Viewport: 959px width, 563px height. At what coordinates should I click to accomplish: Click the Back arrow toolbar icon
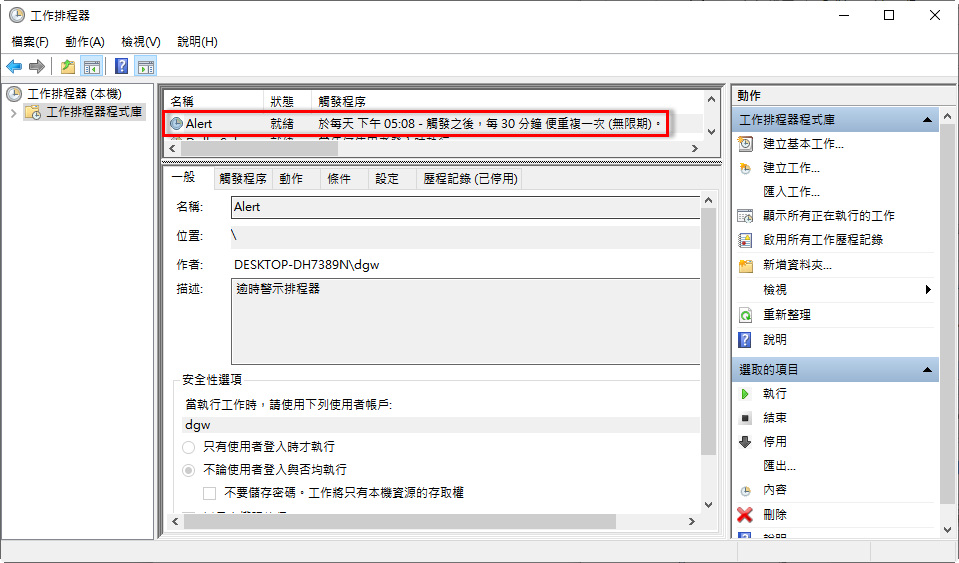click(x=14, y=67)
